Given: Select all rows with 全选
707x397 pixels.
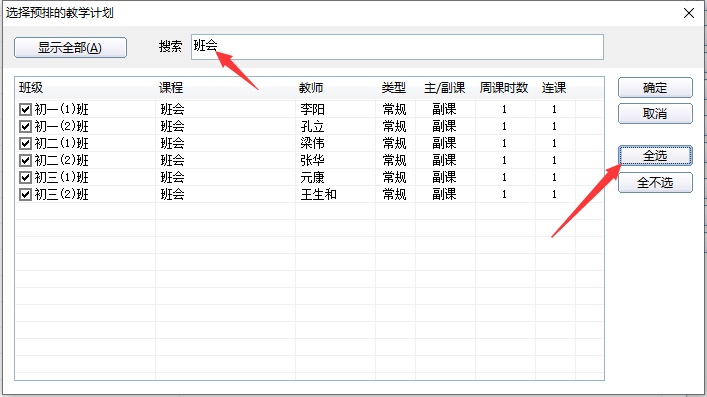Looking at the screenshot, I should 655,156.
